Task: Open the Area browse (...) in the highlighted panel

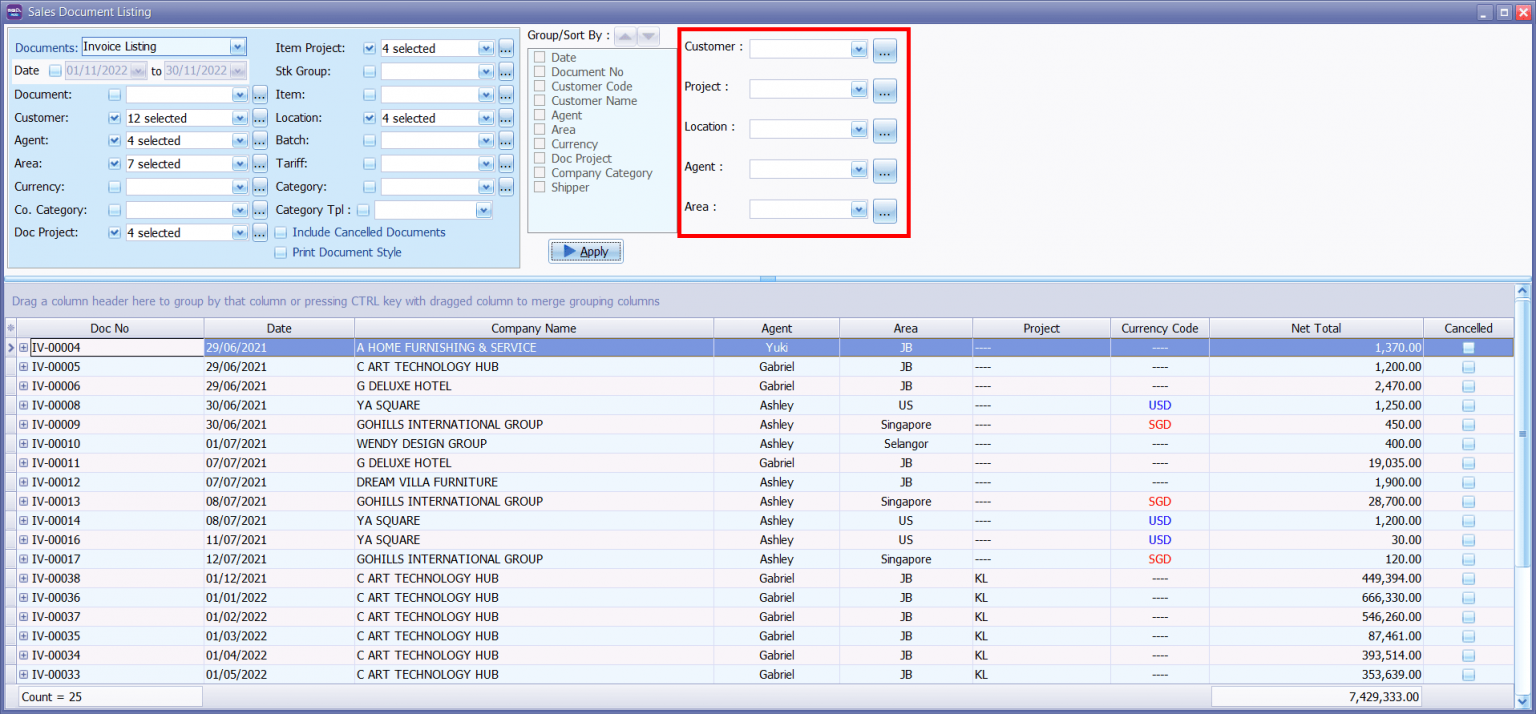Action: point(884,210)
